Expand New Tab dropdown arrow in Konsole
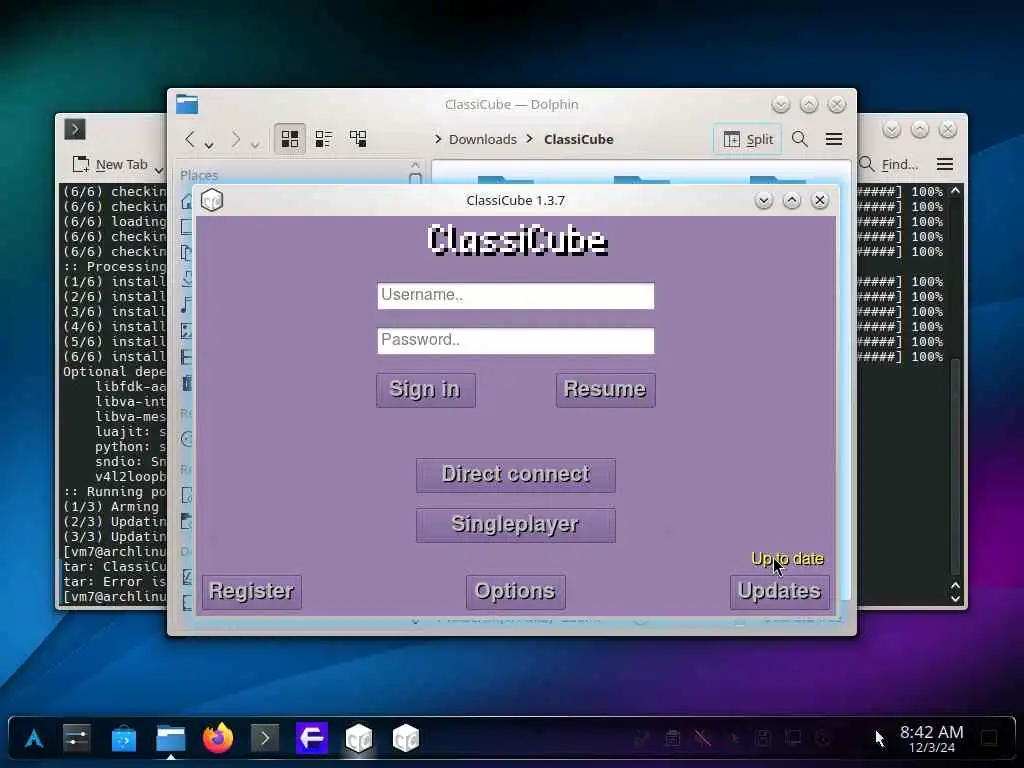 [x=159, y=170]
